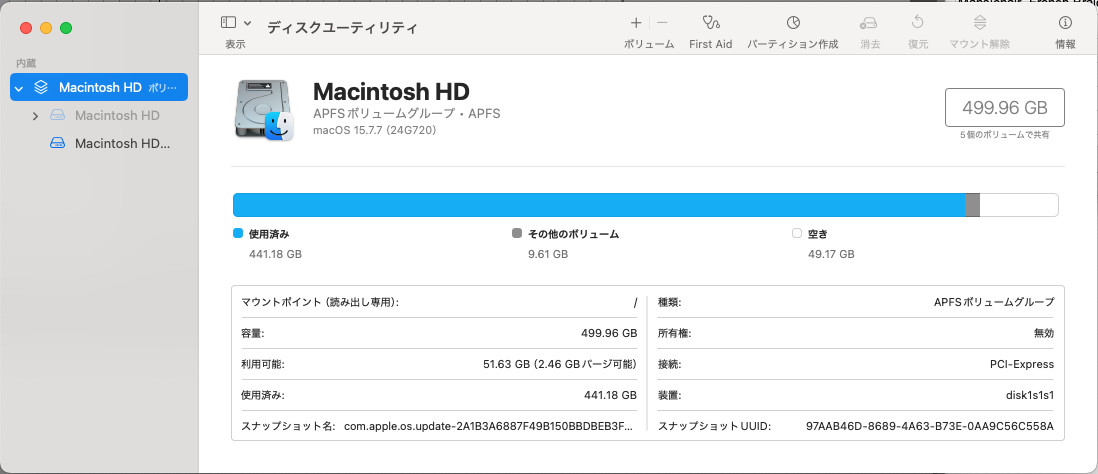This screenshot has width=1098, height=474.
Task: Click the Macintosh HD... data volume drive icon
Action: tap(57, 144)
